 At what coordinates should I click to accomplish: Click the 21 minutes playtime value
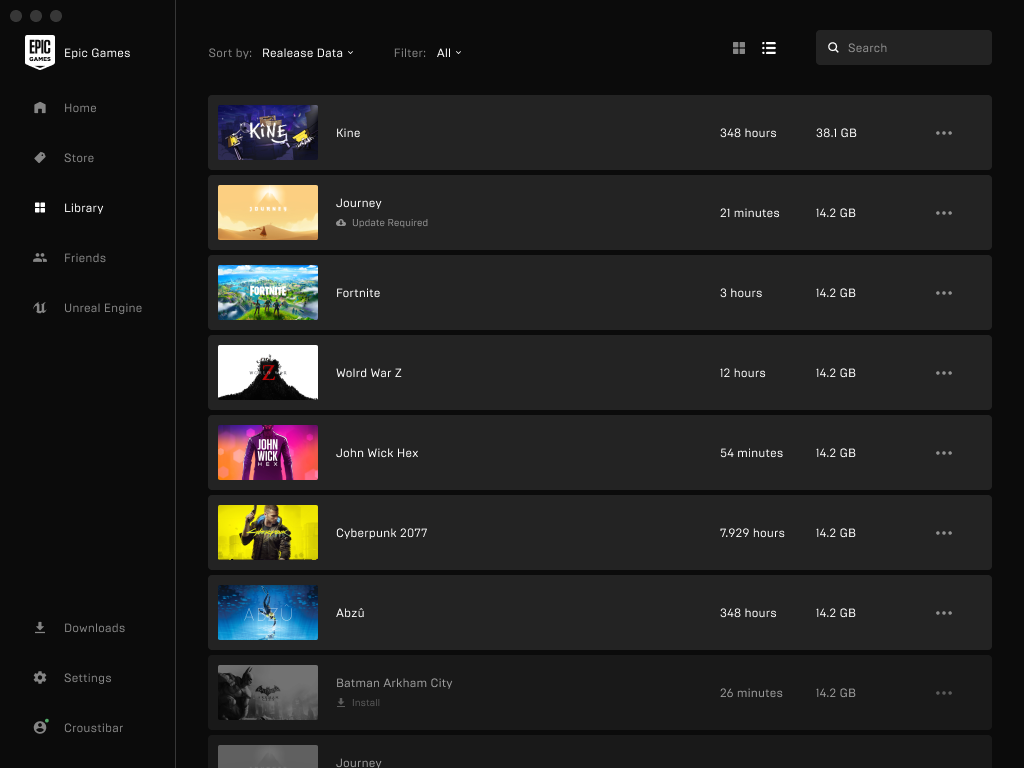[750, 213]
